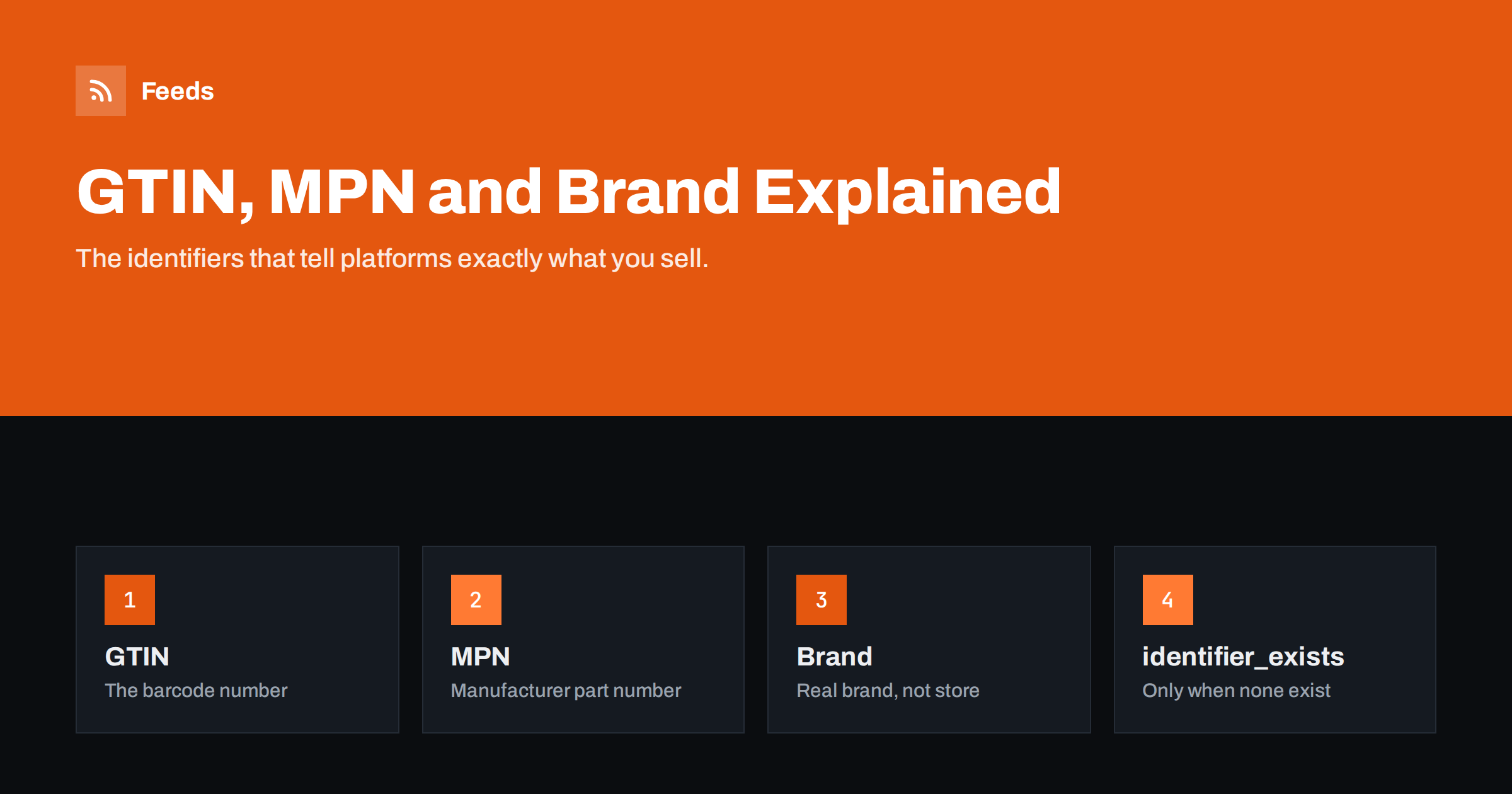Click the number 1 badge on GTIN card
Screen dimensions: 1512x794
pyautogui.click(x=130, y=600)
